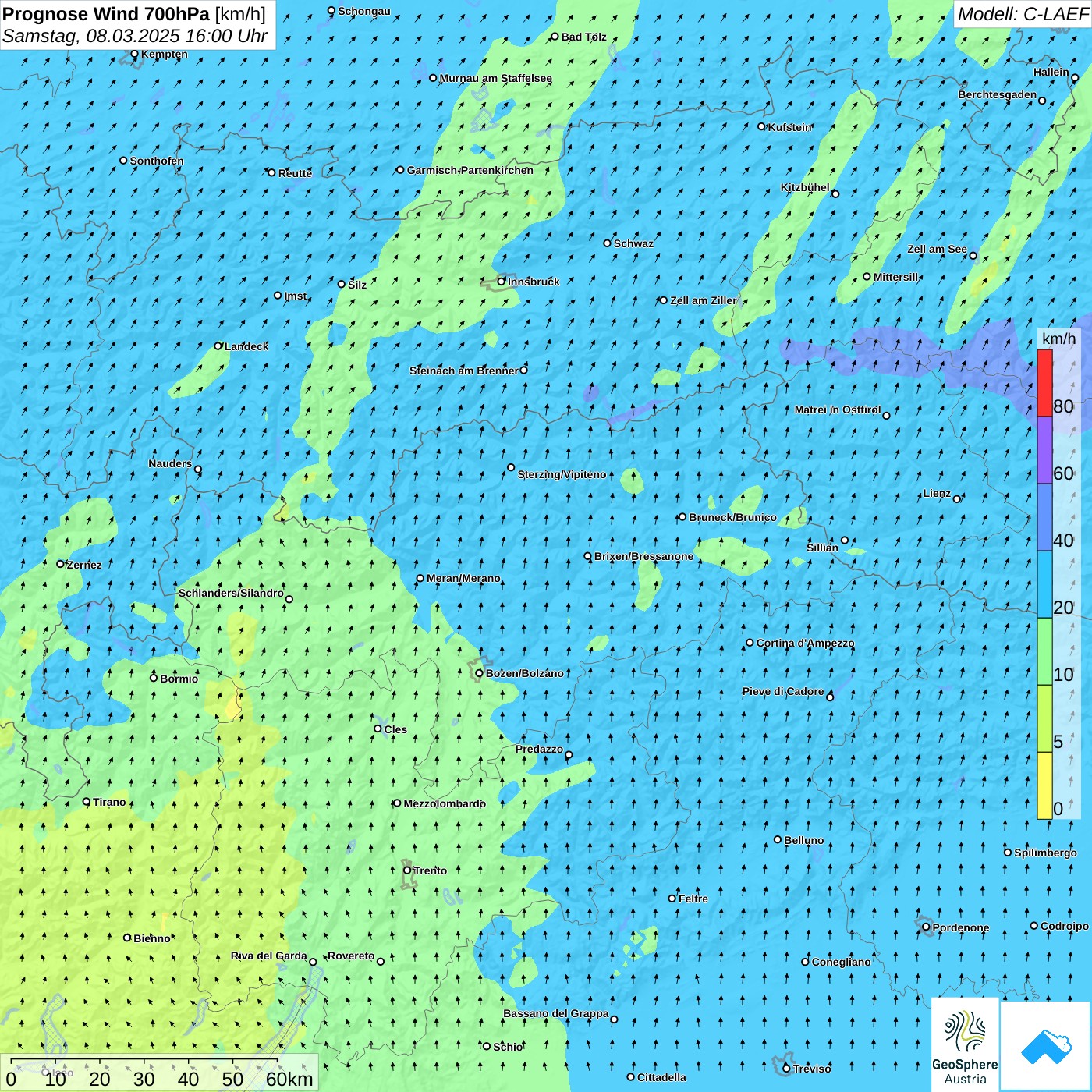Click the 'Cles' label
The image size is (1092, 1092).
click(x=395, y=729)
